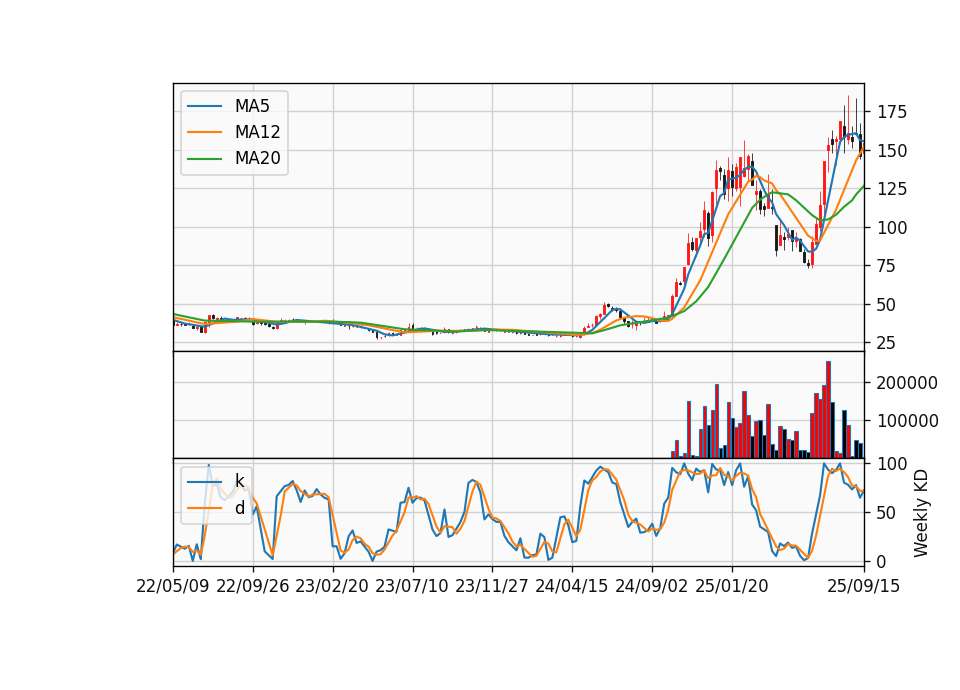960x690 pixels.
Task: Click the 75 price axis label
Action: coord(887,266)
